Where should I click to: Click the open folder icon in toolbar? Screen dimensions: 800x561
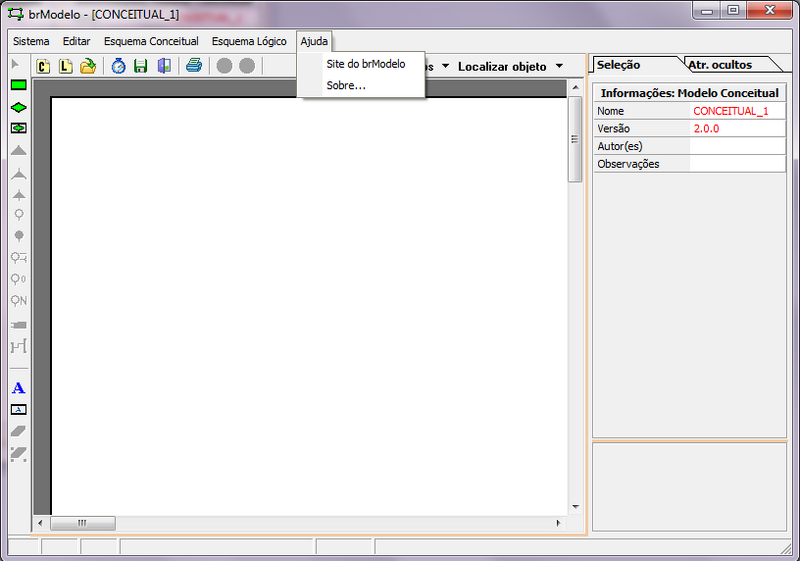tap(88, 66)
